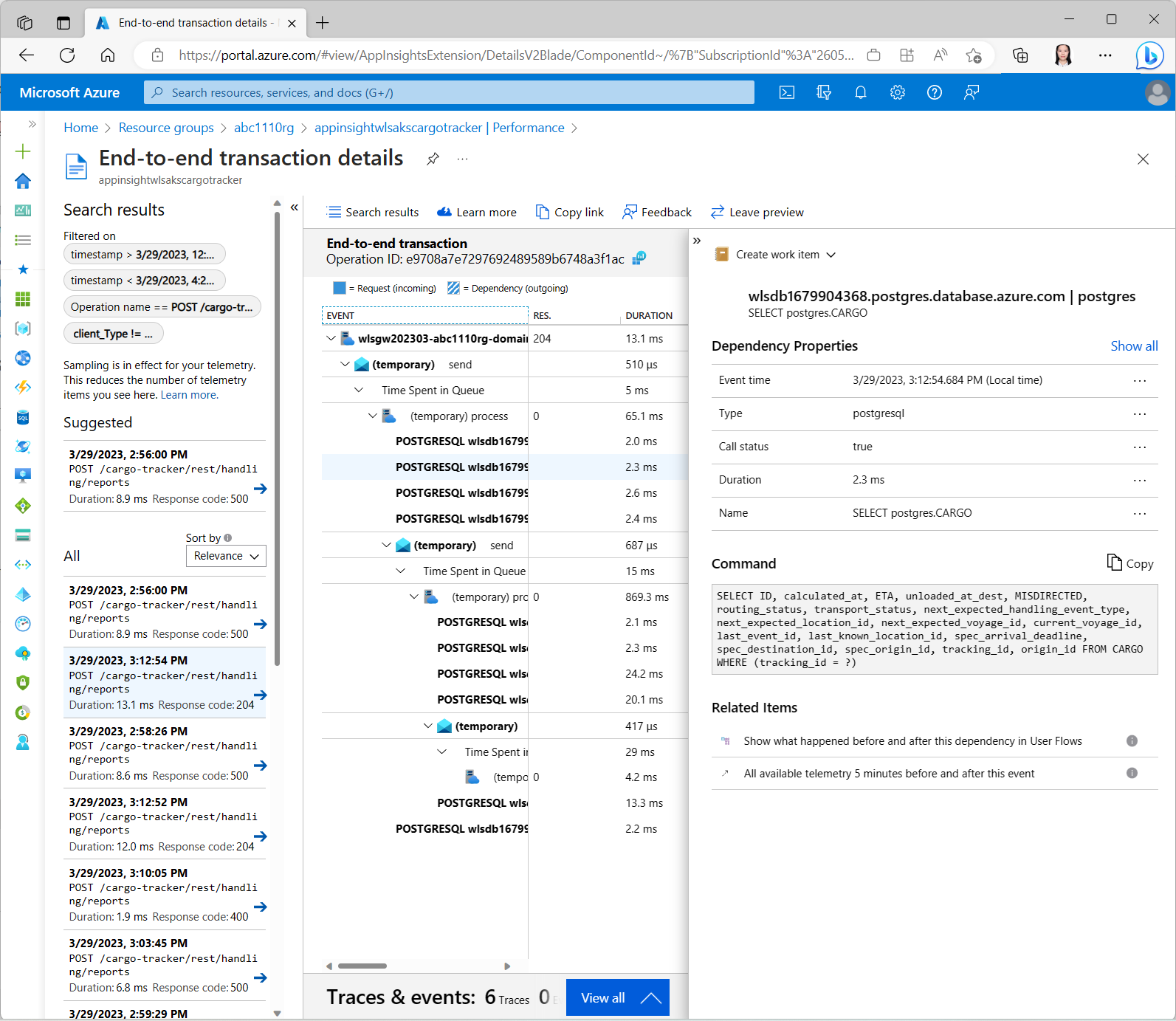This screenshot has width=1176, height=1021.
Task: Open Azure help question mark
Action: tap(935, 92)
